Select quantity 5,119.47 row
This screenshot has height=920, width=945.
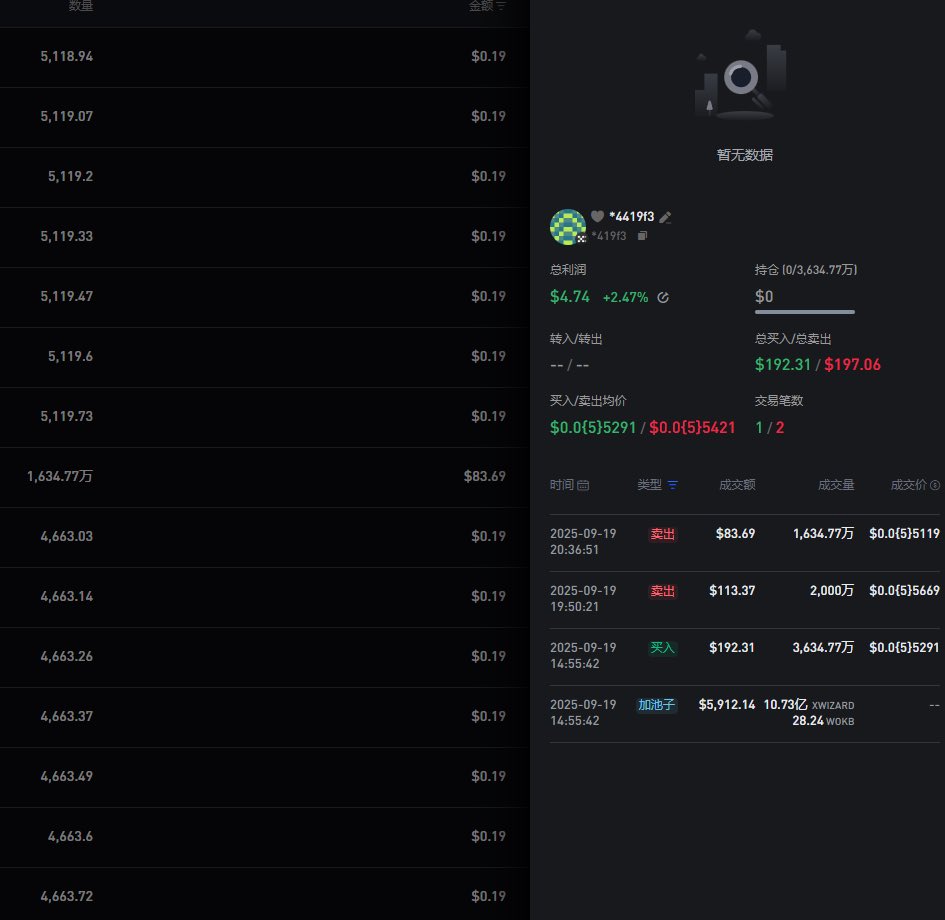(x=67, y=296)
